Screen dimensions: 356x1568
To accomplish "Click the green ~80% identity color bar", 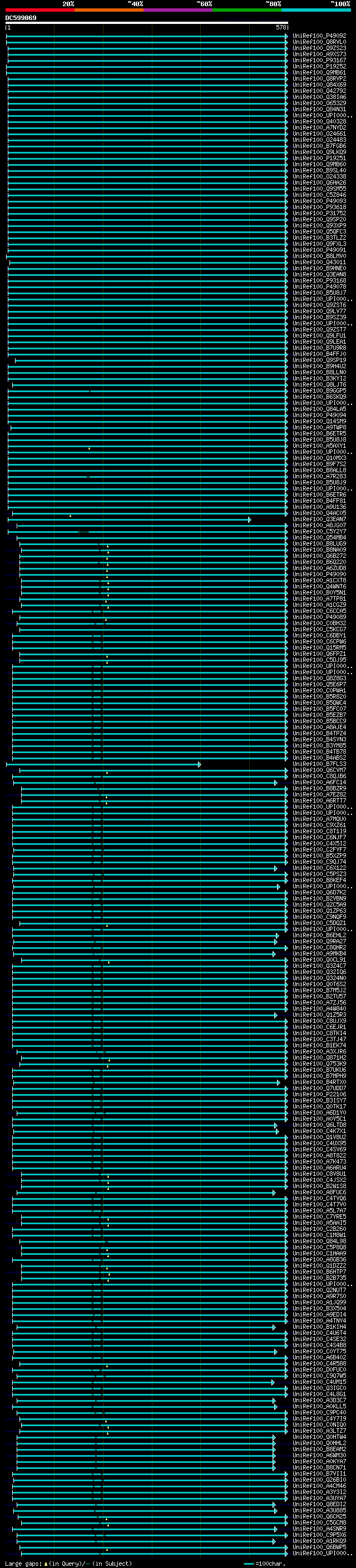I will pyautogui.click(x=247, y=10).
